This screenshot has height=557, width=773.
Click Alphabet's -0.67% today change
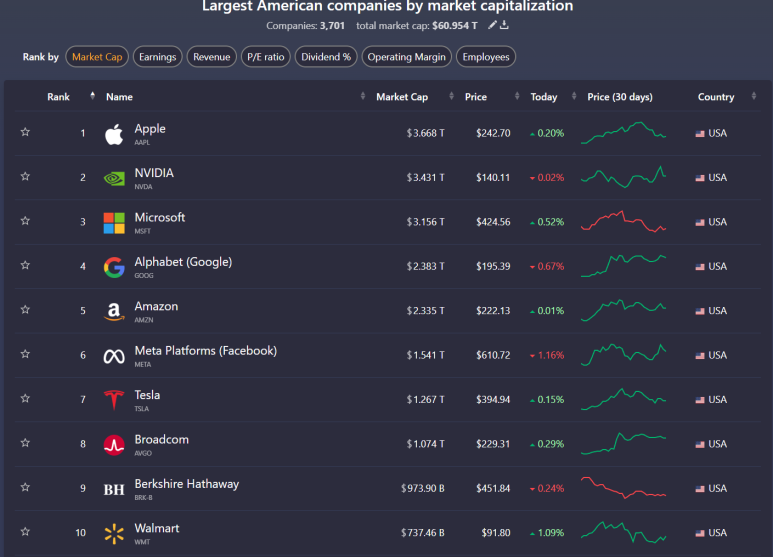(x=547, y=266)
